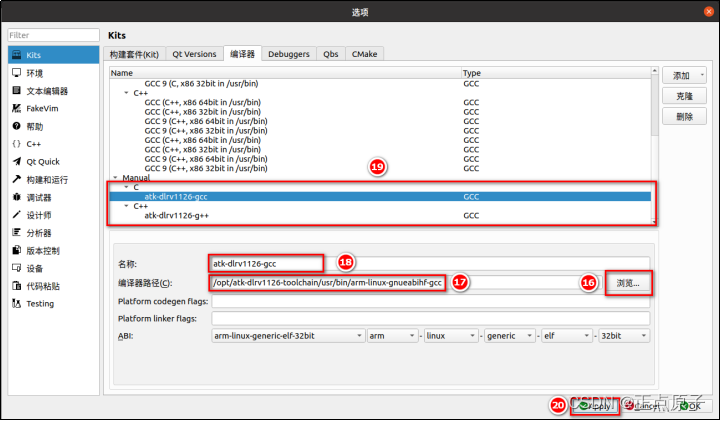
Task: Click the Filter search box
Action: point(53,35)
